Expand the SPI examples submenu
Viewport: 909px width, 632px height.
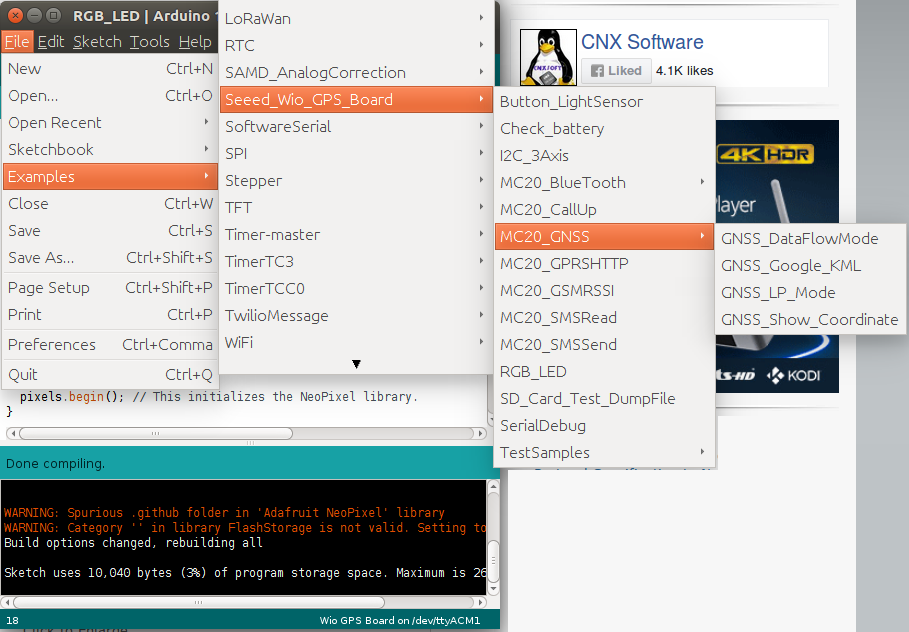(356, 154)
